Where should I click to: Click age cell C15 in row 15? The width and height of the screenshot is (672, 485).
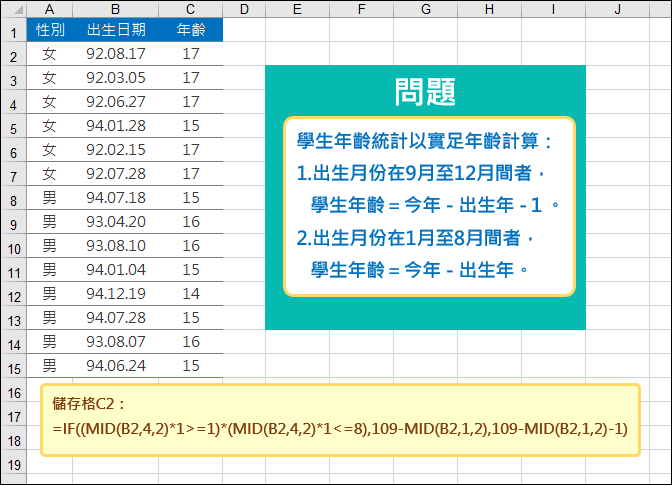[x=190, y=365]
